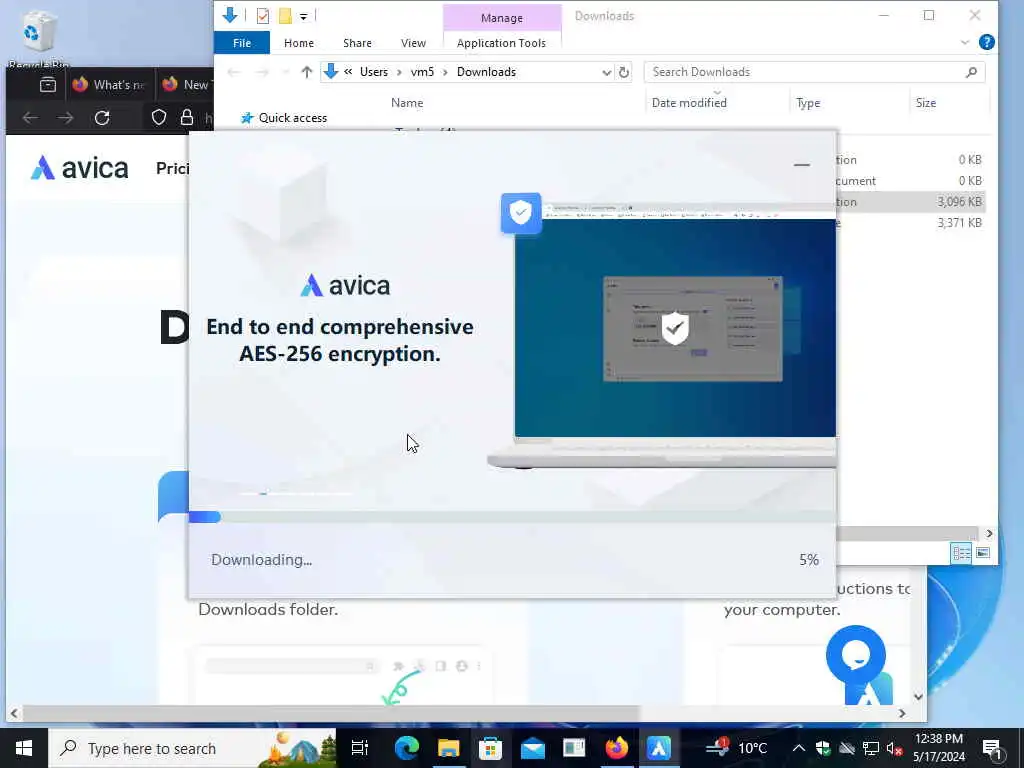Click the Avica icon in taskbar

[x=658, y=748]
